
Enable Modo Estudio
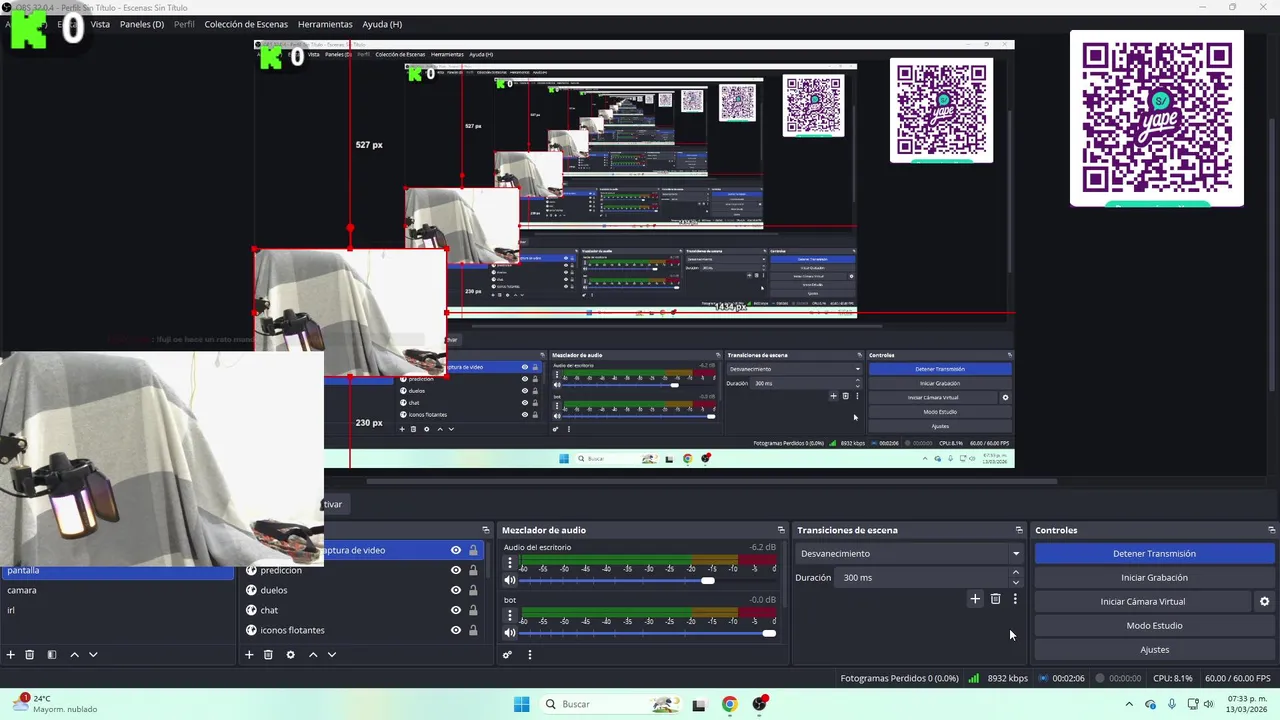click(x=1154, y=625)
